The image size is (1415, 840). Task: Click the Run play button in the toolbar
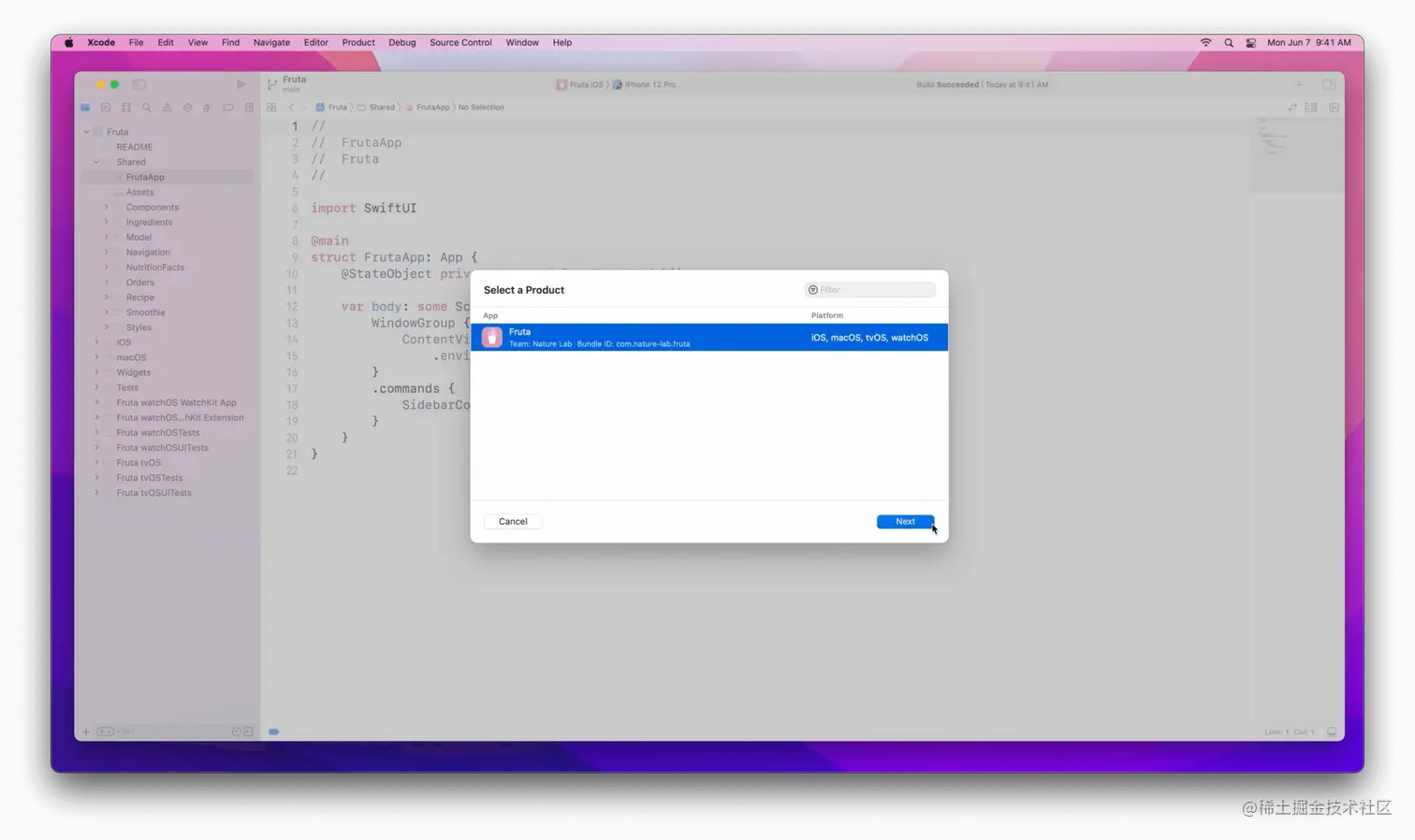(x=241, y=84)
